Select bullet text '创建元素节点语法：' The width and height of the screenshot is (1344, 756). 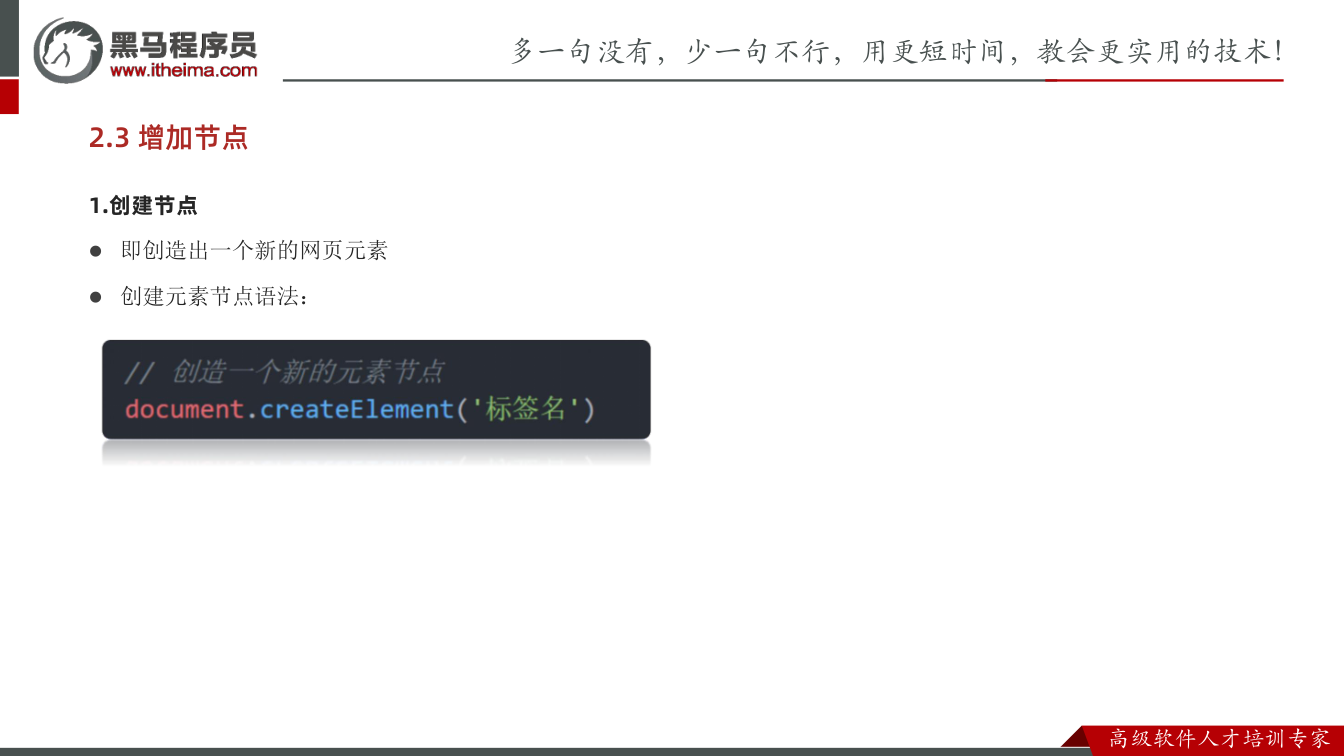[216, 297]
